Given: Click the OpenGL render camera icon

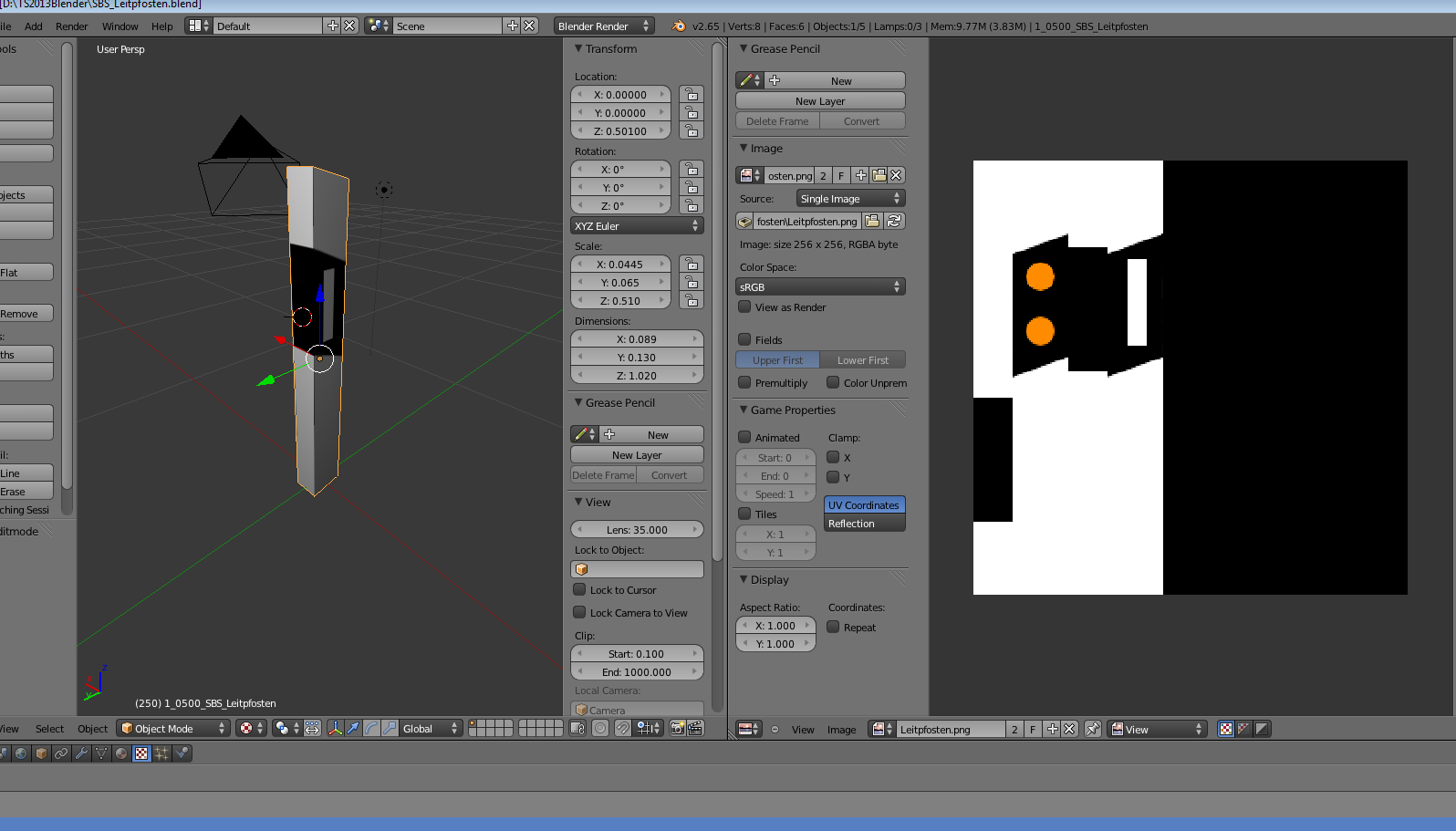Looking at the screenshot, I should (x=677, y=728).
